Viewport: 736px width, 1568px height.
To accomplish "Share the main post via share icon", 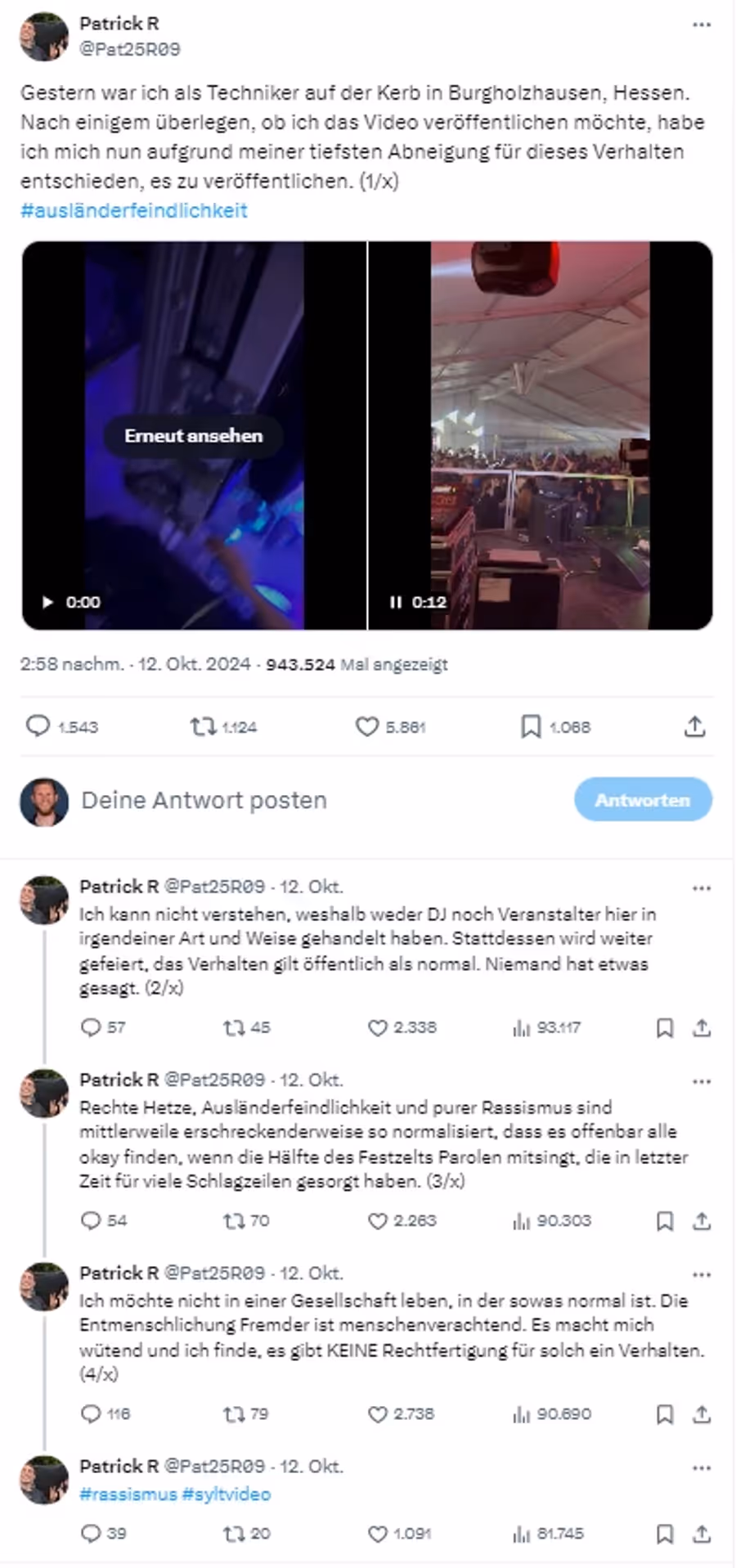I will [x=694, y=726].
